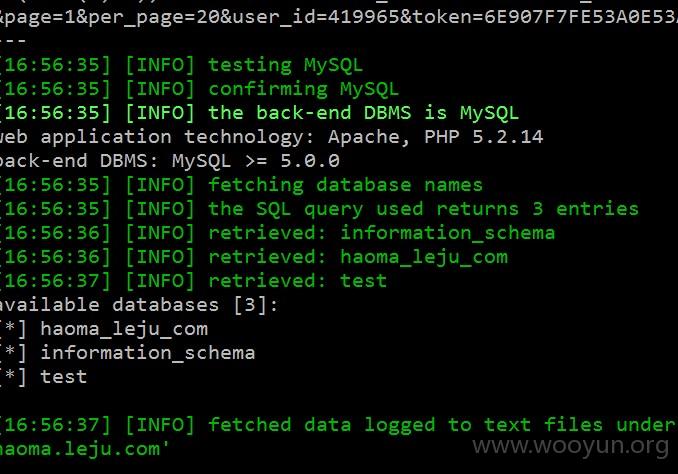Click the 'back-end DBMS: MySQL >= 5.0.0' line

170,161
